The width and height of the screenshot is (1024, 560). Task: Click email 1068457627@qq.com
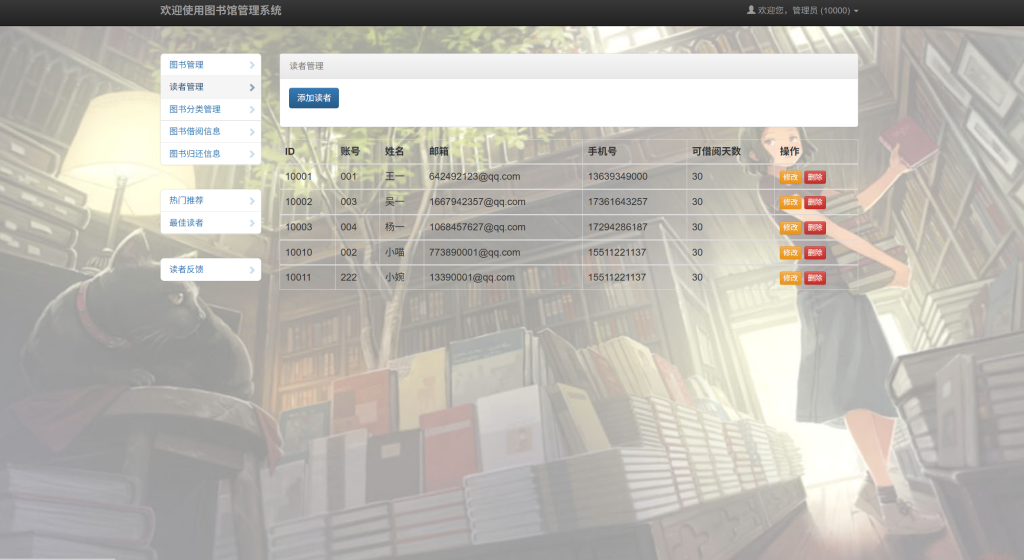click(x=477, y=227)
